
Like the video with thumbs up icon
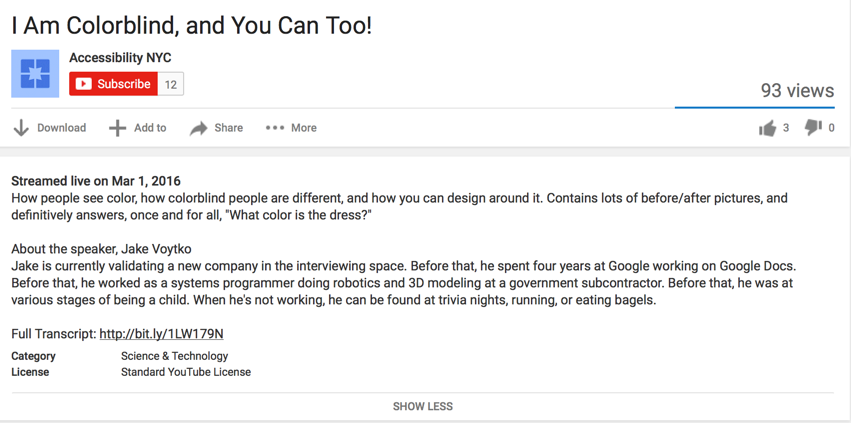(767, 128)
